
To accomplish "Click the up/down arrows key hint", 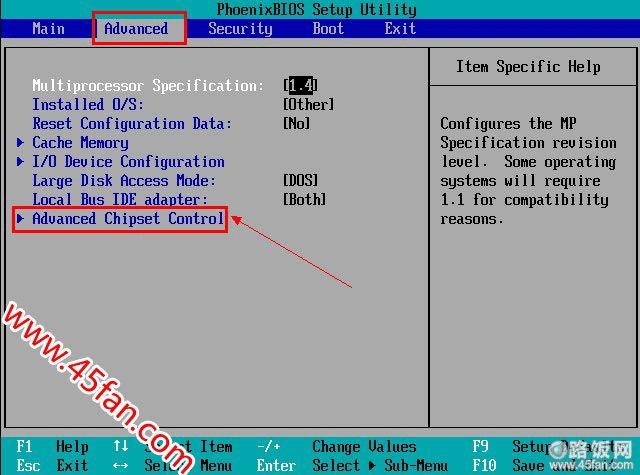I will click(121, 446).
